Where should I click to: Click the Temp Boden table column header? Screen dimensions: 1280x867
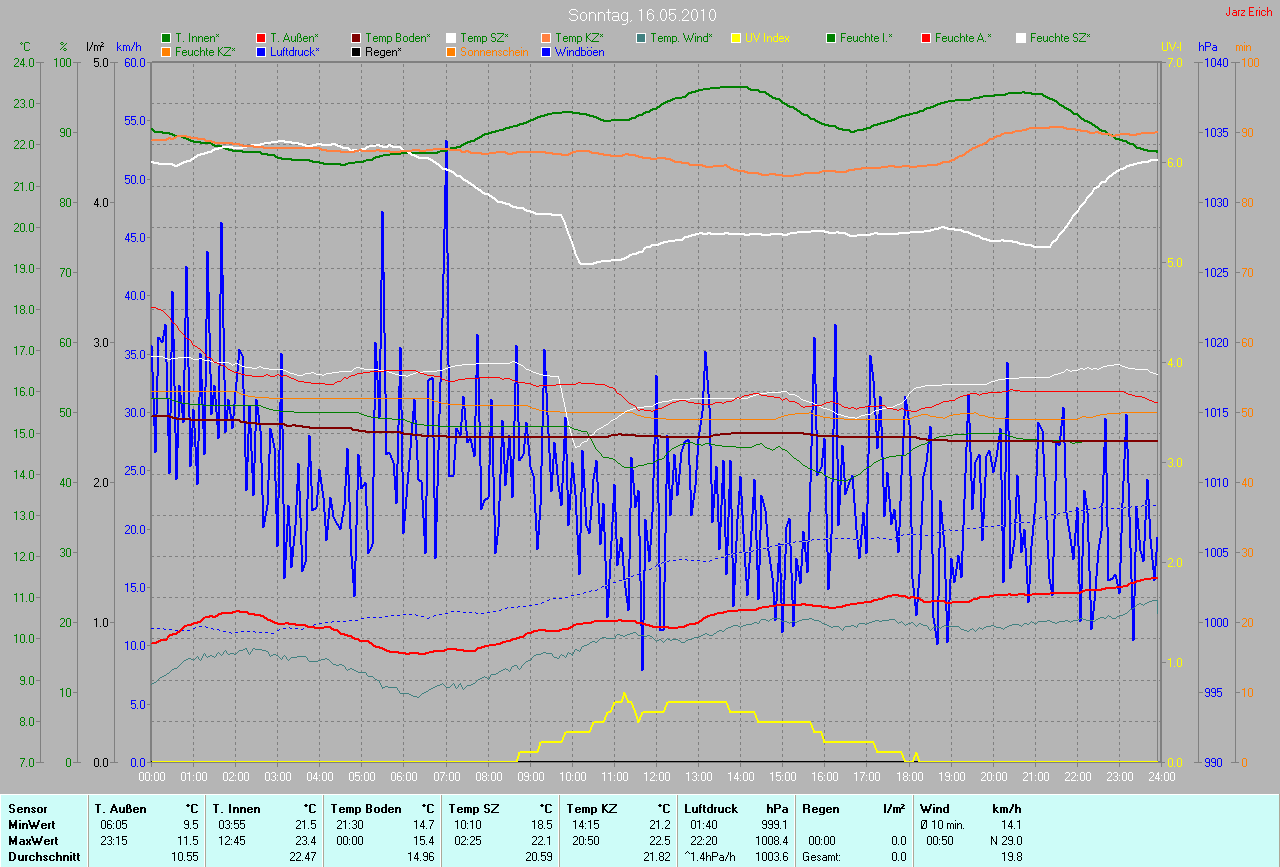[x=366, y=809]
